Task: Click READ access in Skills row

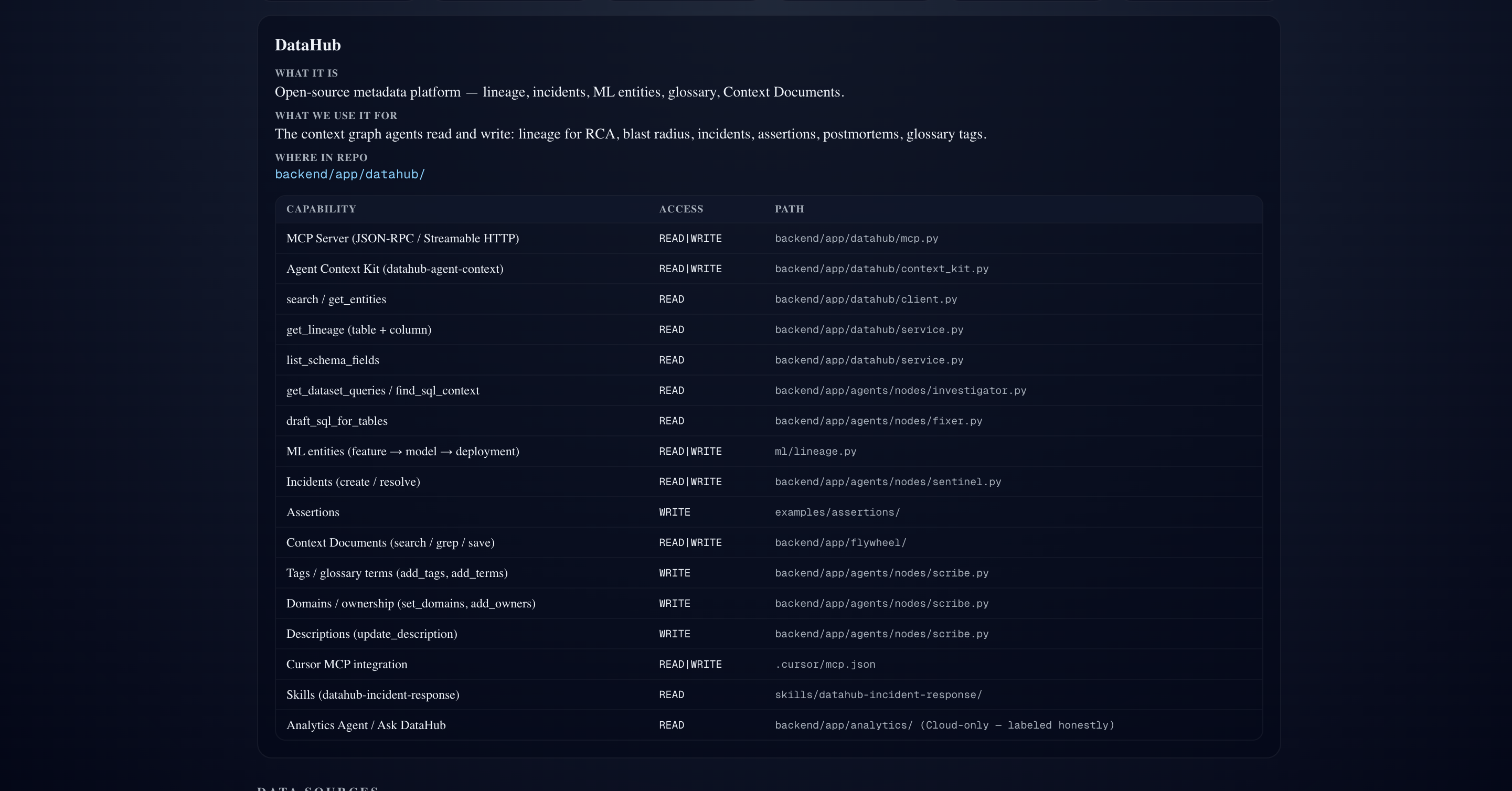Action: tap(672, 696)
